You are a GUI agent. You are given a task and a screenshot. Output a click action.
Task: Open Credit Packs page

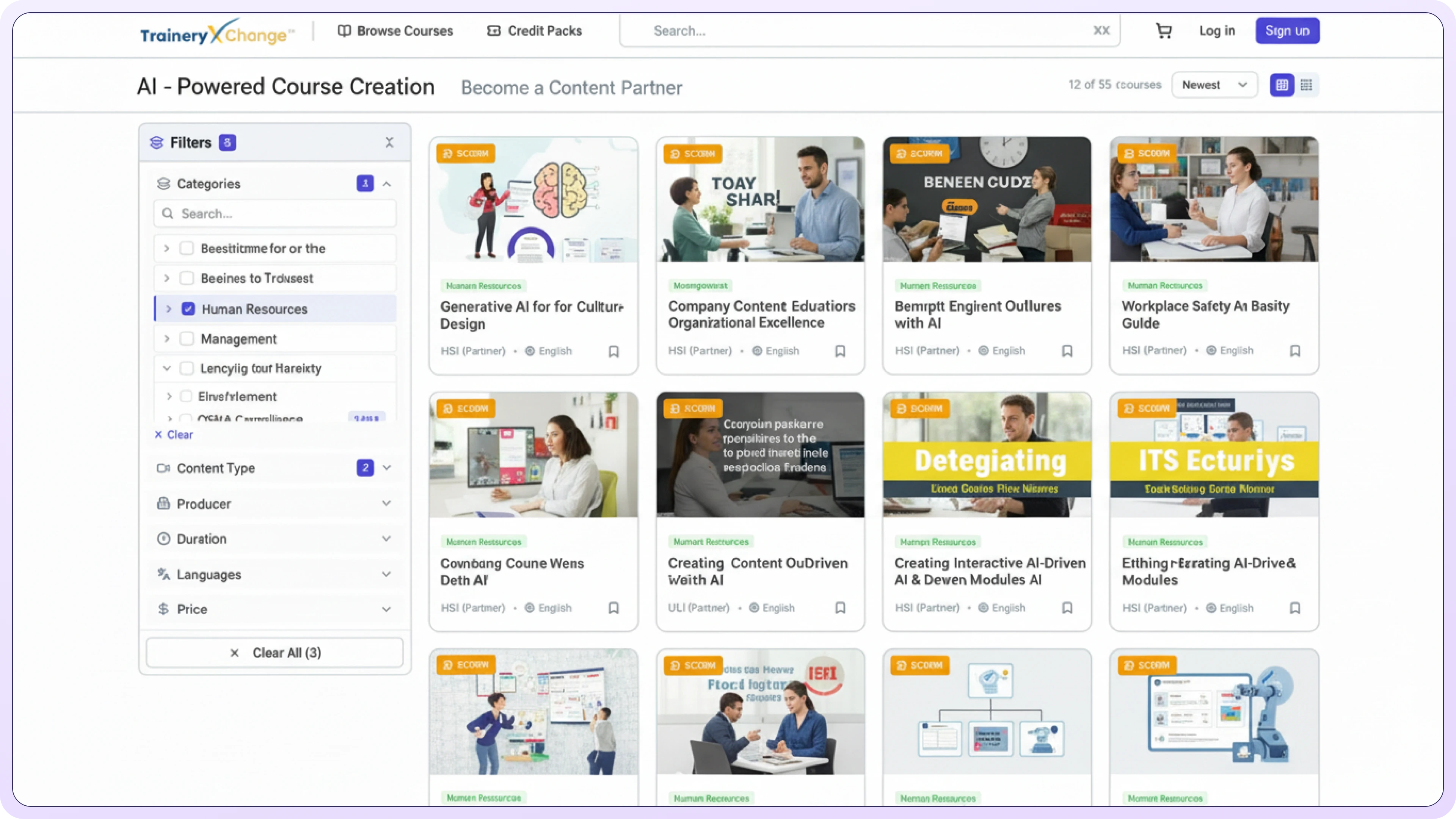[x=535, y=31]
